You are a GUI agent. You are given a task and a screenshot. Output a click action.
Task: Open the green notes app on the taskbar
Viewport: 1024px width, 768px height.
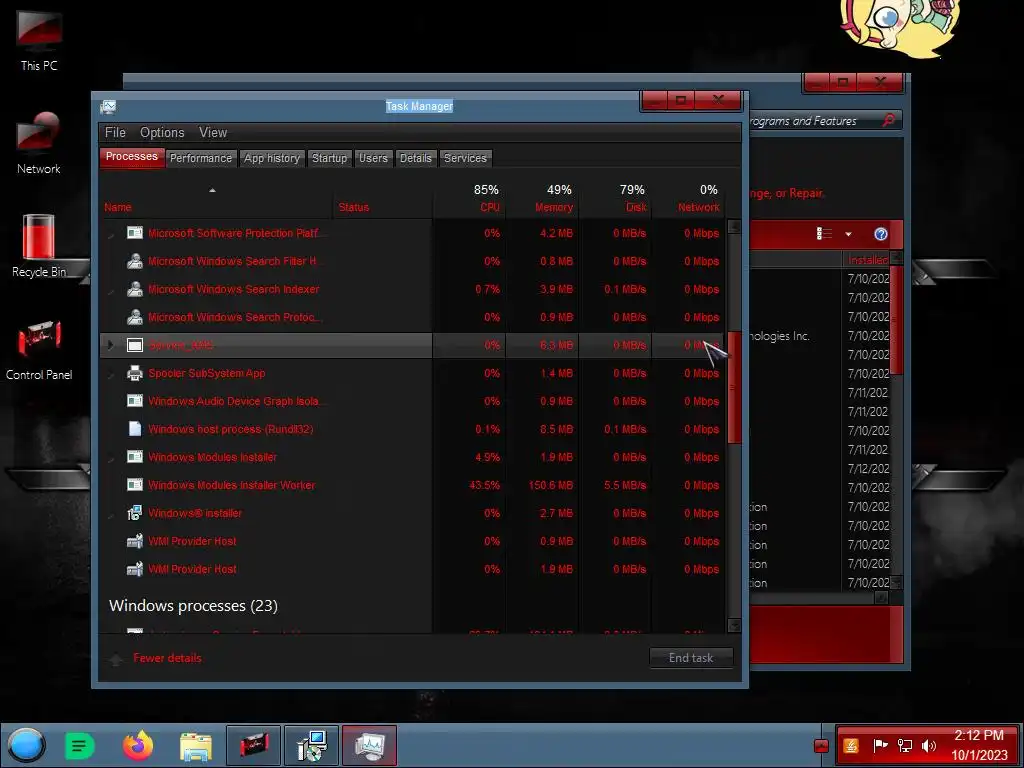click(x=80, y=745)
